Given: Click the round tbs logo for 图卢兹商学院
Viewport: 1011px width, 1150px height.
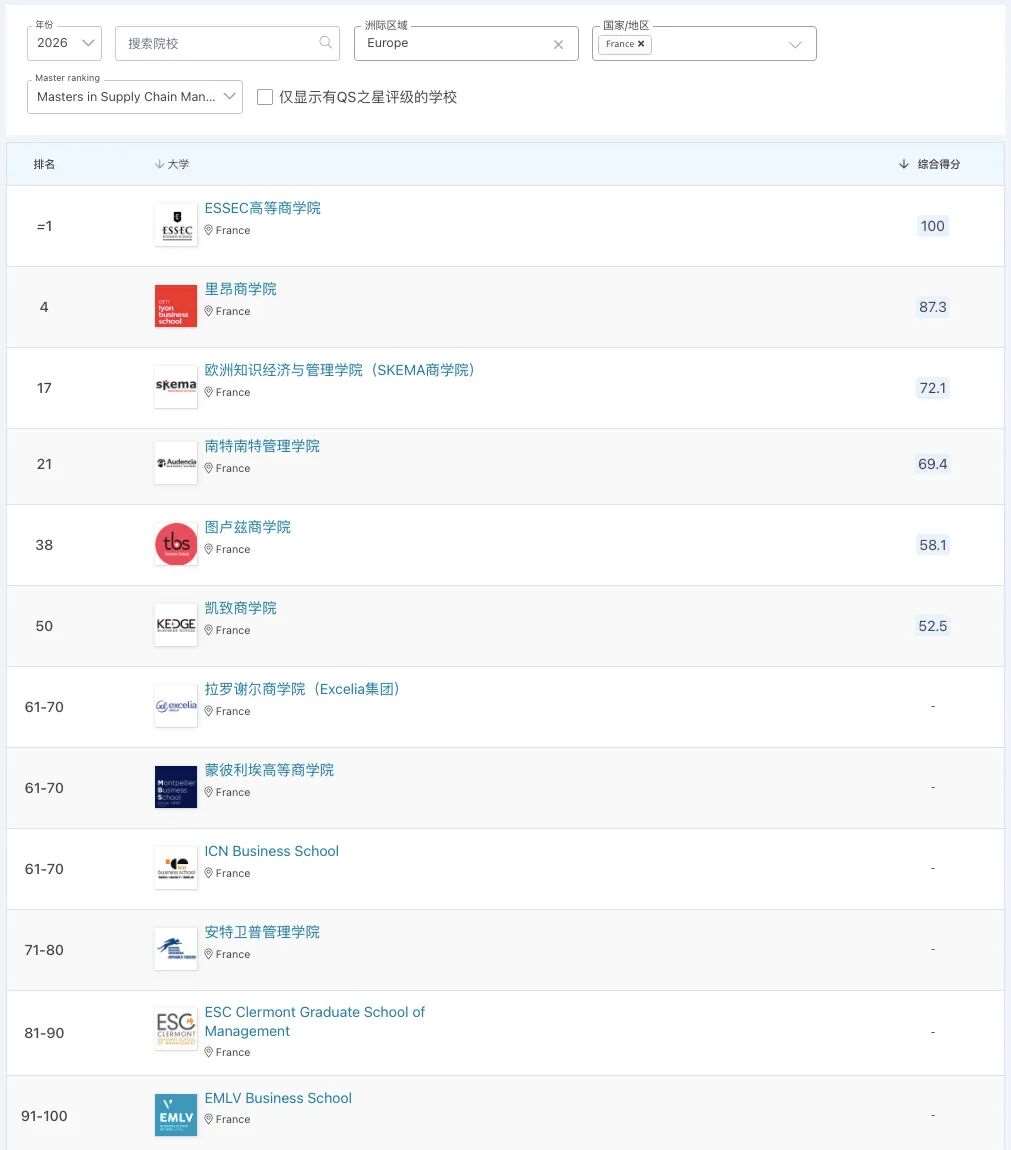Looking at the screenshot, I should [175, 544].
